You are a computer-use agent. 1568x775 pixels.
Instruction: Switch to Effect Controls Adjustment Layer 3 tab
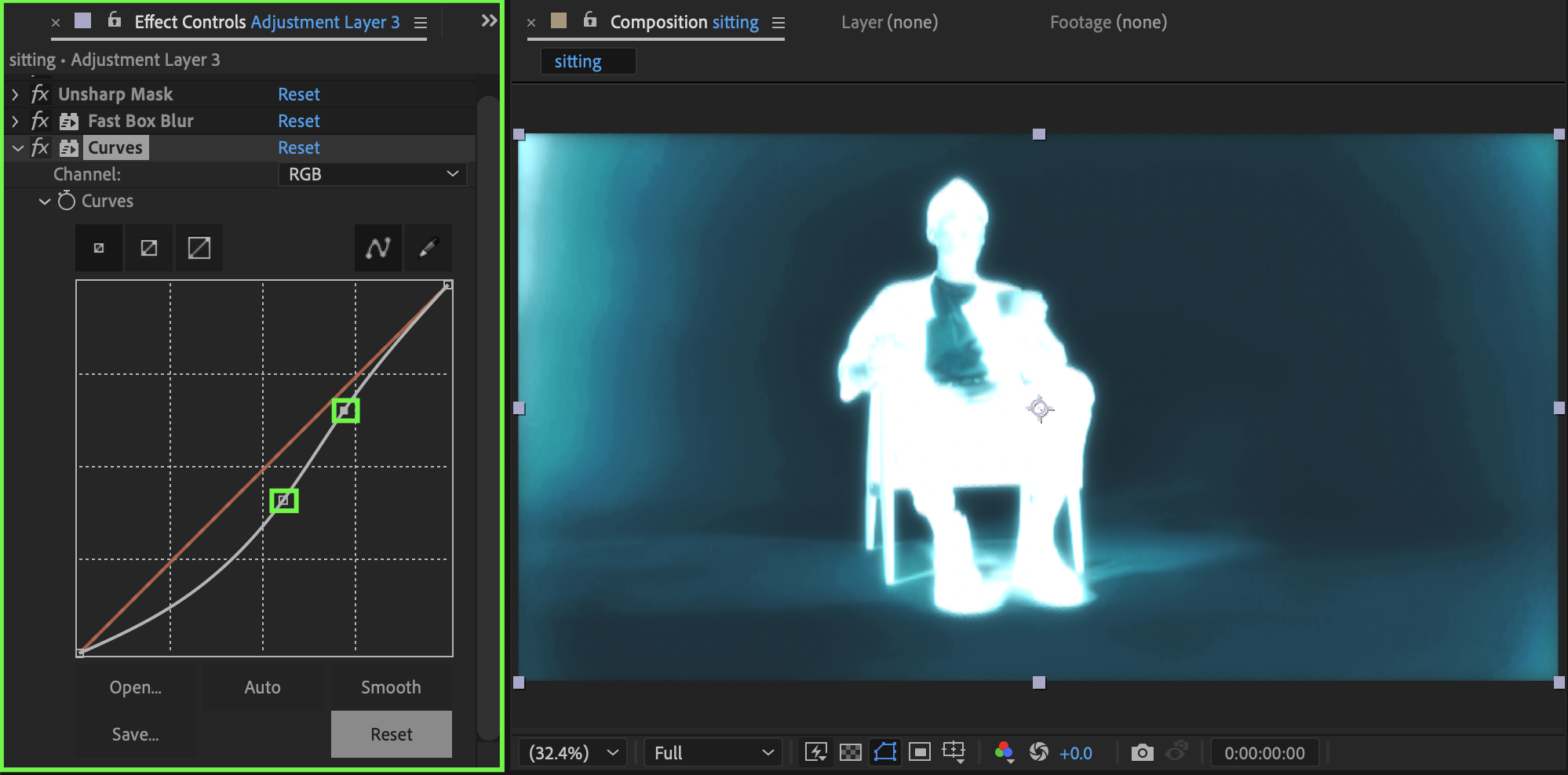(x=267, y=22)
